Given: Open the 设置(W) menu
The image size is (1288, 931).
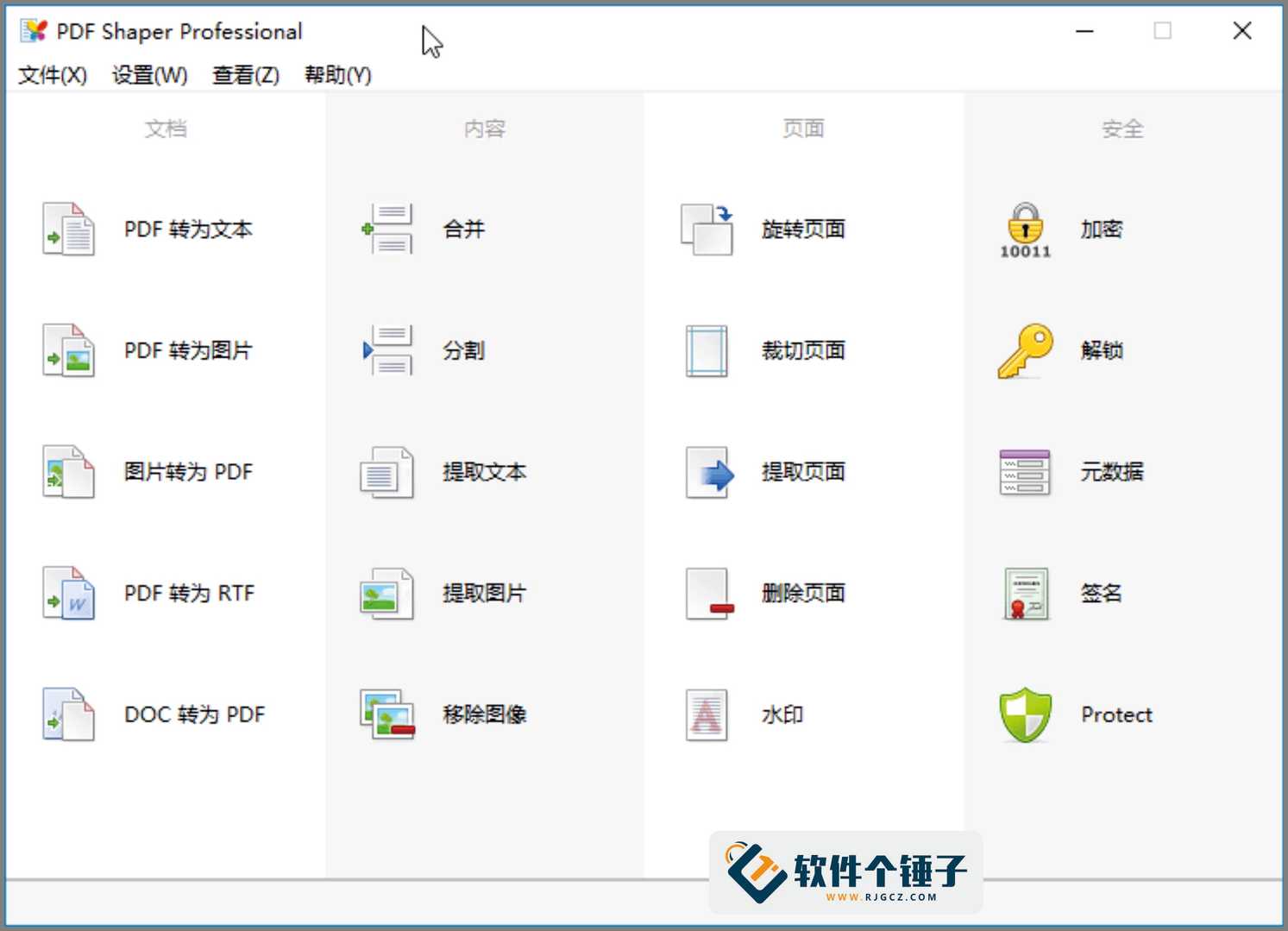Looking at the screenshot, I should (x=149, y=75).
